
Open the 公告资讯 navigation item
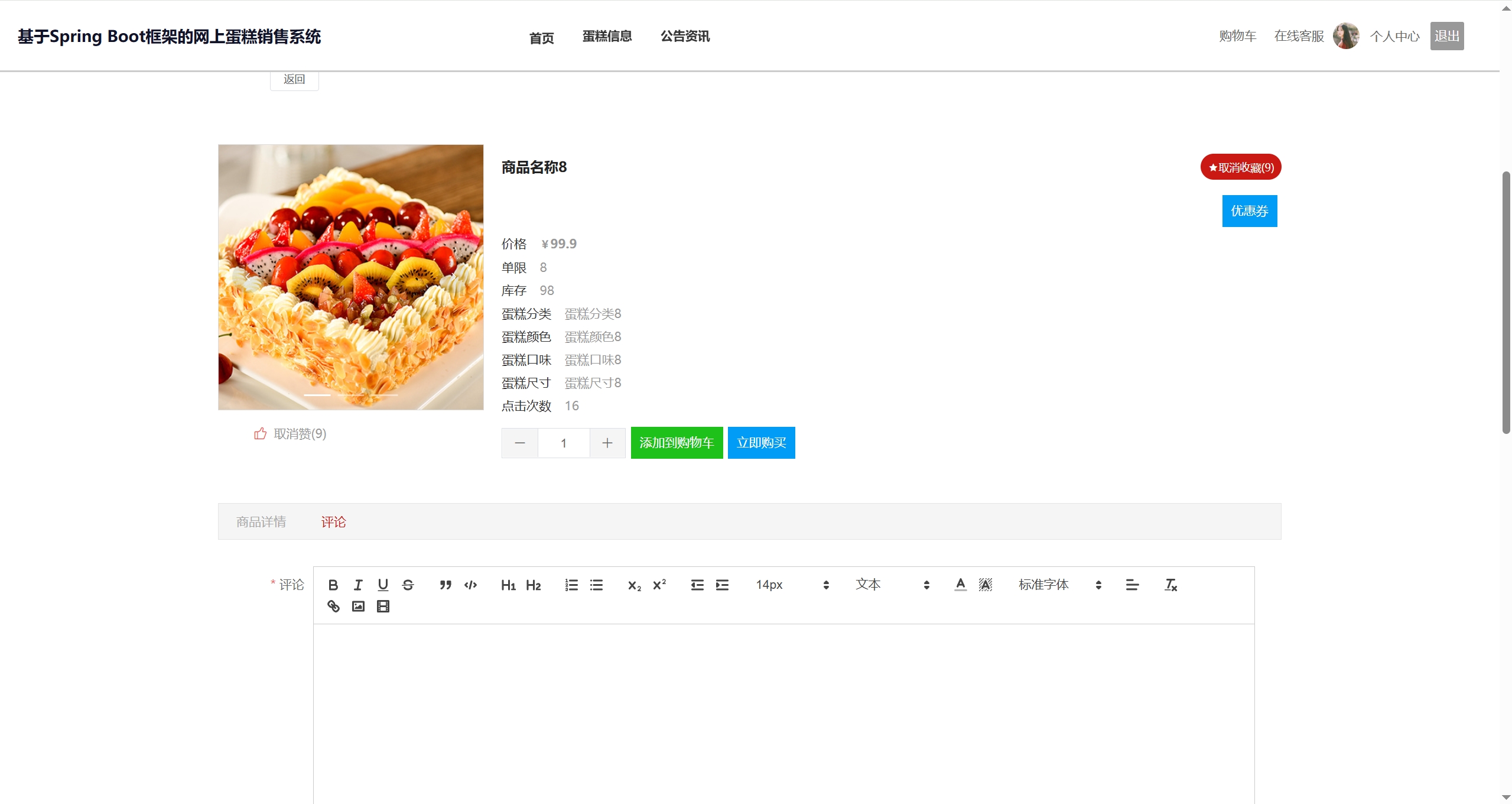pyautogui.click(x=685, y=36)
